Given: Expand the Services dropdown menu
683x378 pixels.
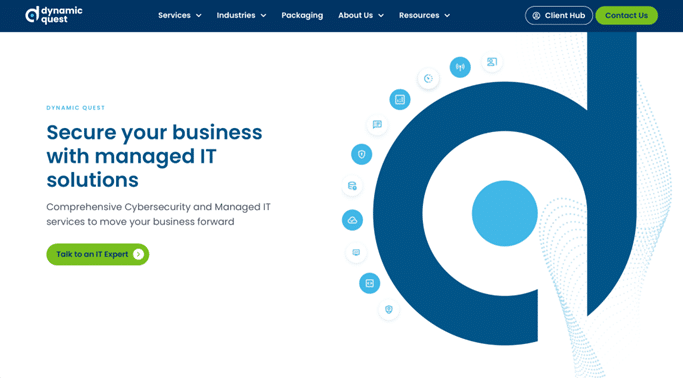Looking at the screenshot, I should (x=179, y=15).
